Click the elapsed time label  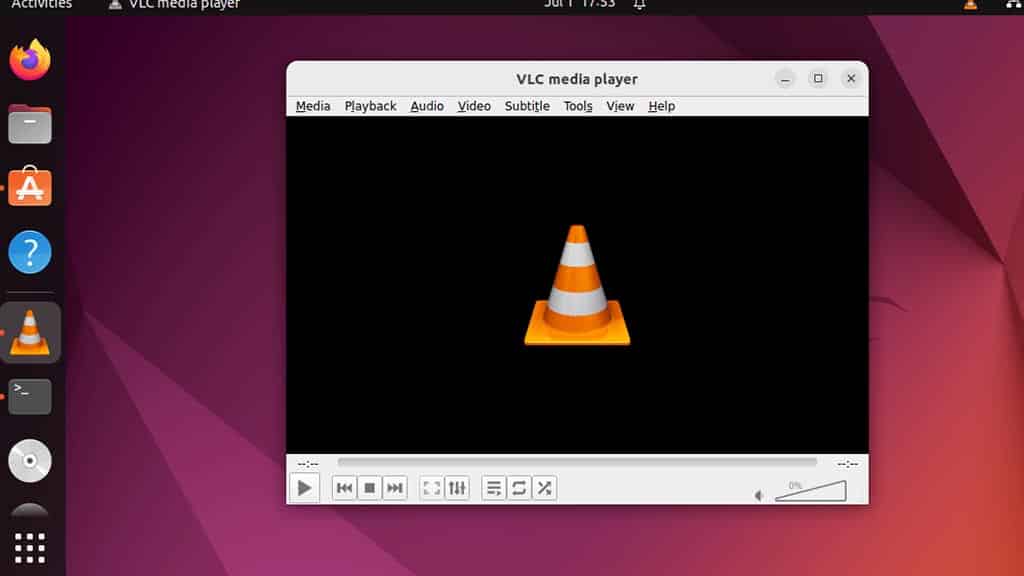[308, 464]
